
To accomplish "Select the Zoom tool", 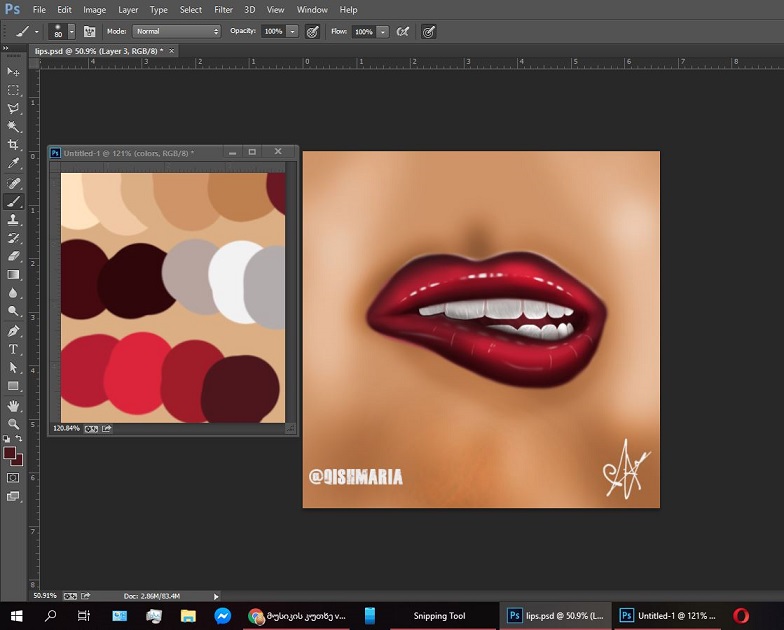I will [x=14, y=424].
